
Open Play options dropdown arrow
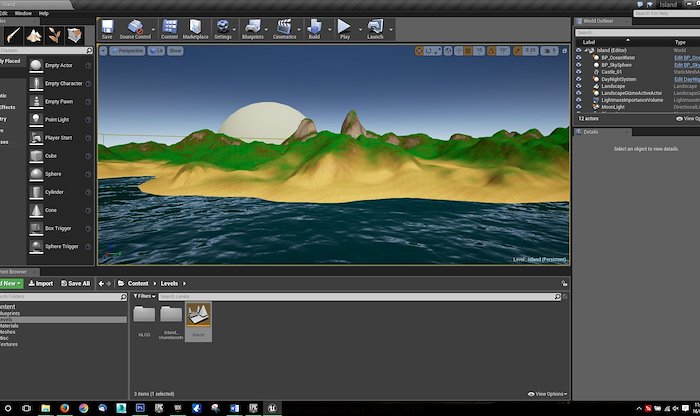click(360, 30)
